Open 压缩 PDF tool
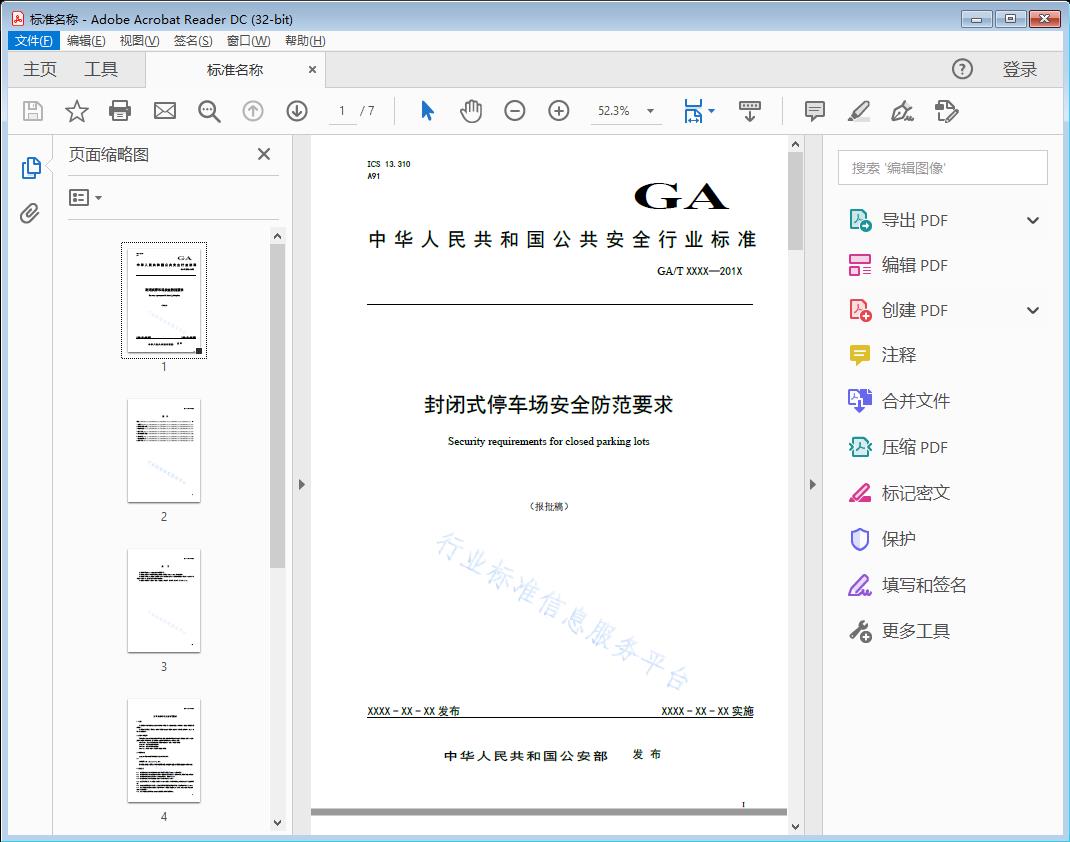This screenshot has height=842, width=1070. [x=916, y=447]
